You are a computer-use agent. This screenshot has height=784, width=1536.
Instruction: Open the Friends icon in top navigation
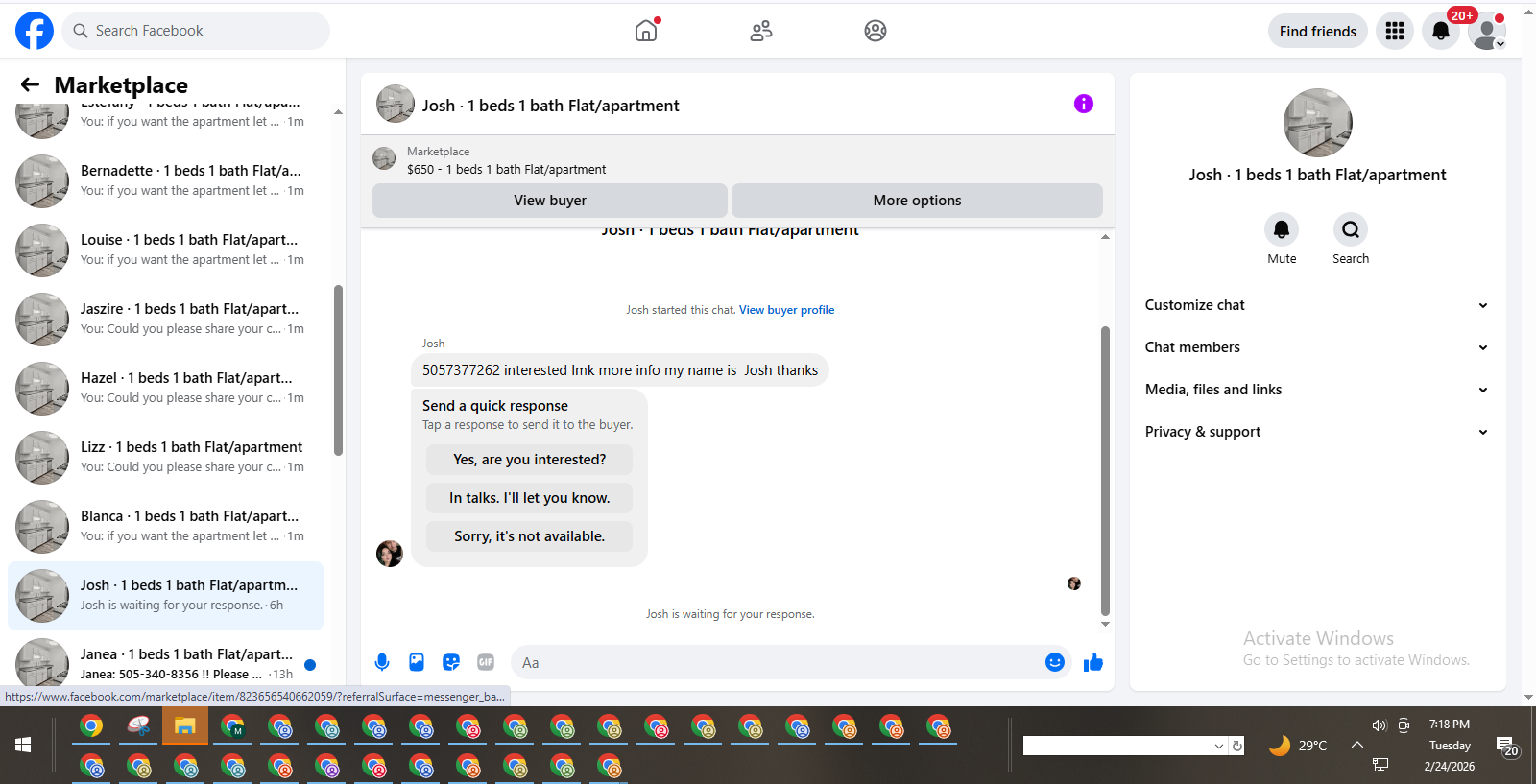(761, 31)
